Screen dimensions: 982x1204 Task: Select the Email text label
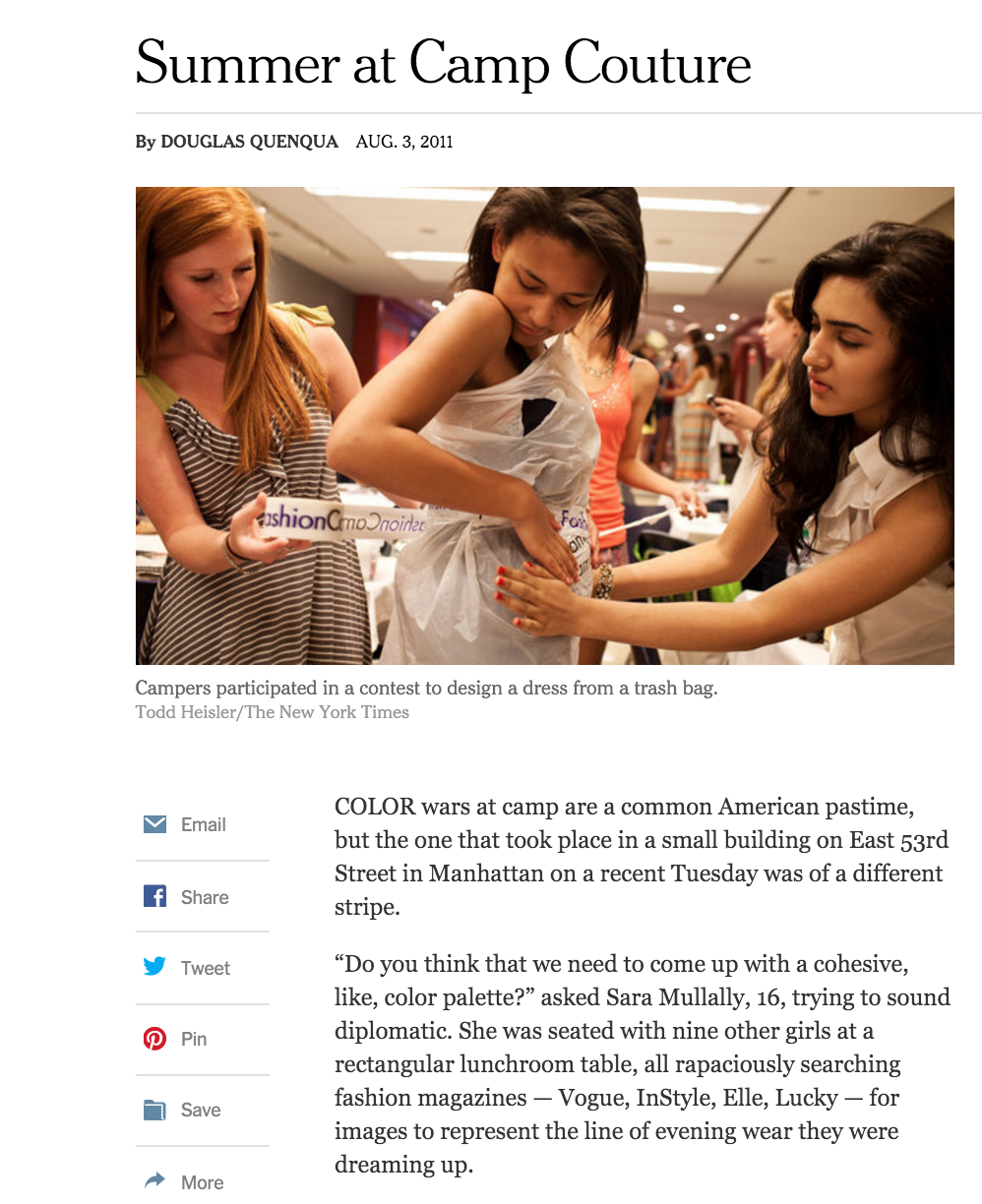coord(204,825)
